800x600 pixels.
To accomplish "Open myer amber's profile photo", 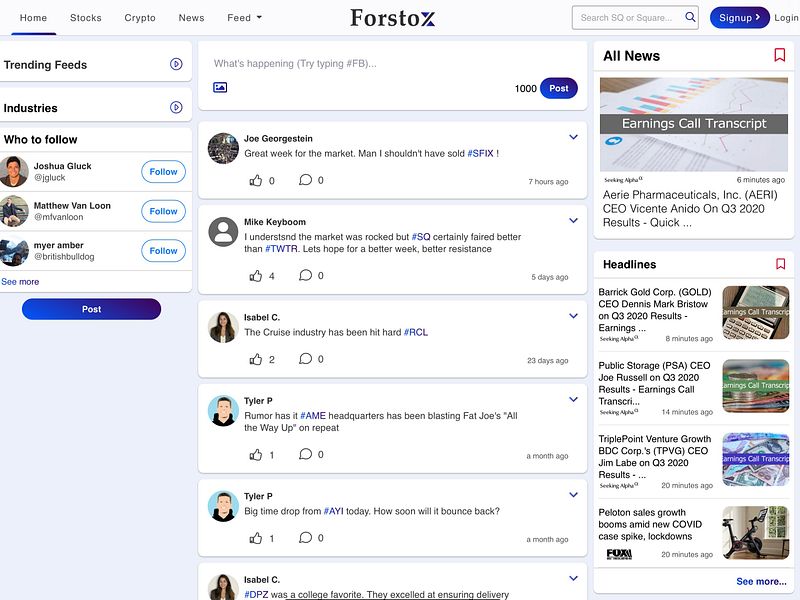I will (14, 251).
